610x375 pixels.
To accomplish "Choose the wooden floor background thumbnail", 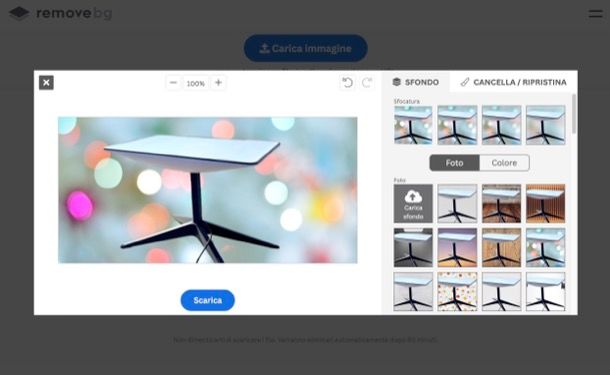I will [501, 203].
